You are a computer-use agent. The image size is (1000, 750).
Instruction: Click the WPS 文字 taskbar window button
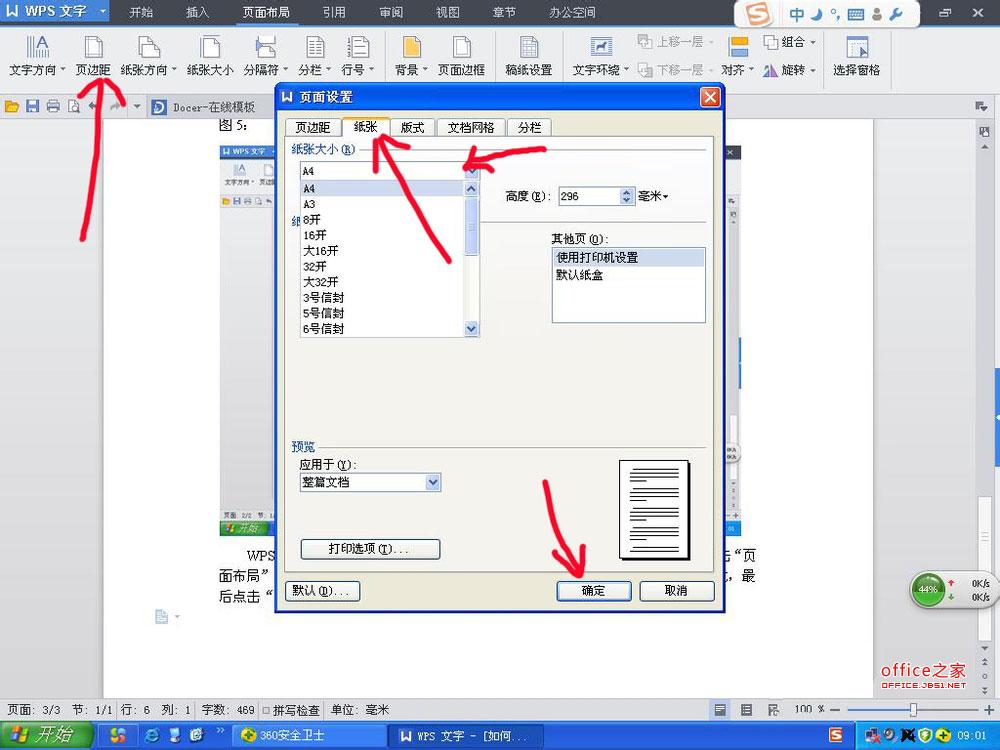click(x=465, y=735)
